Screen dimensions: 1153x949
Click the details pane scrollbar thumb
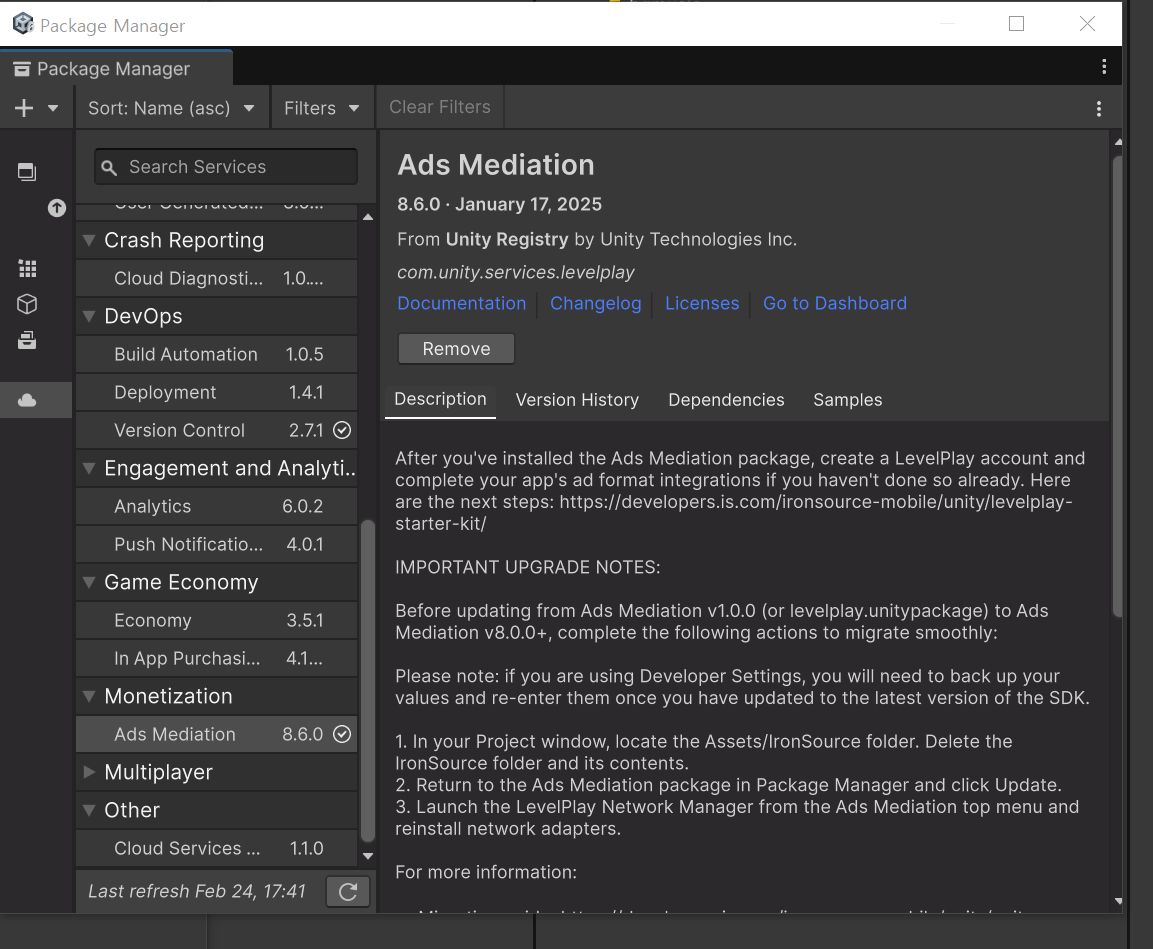click(x=1118, y=386)
